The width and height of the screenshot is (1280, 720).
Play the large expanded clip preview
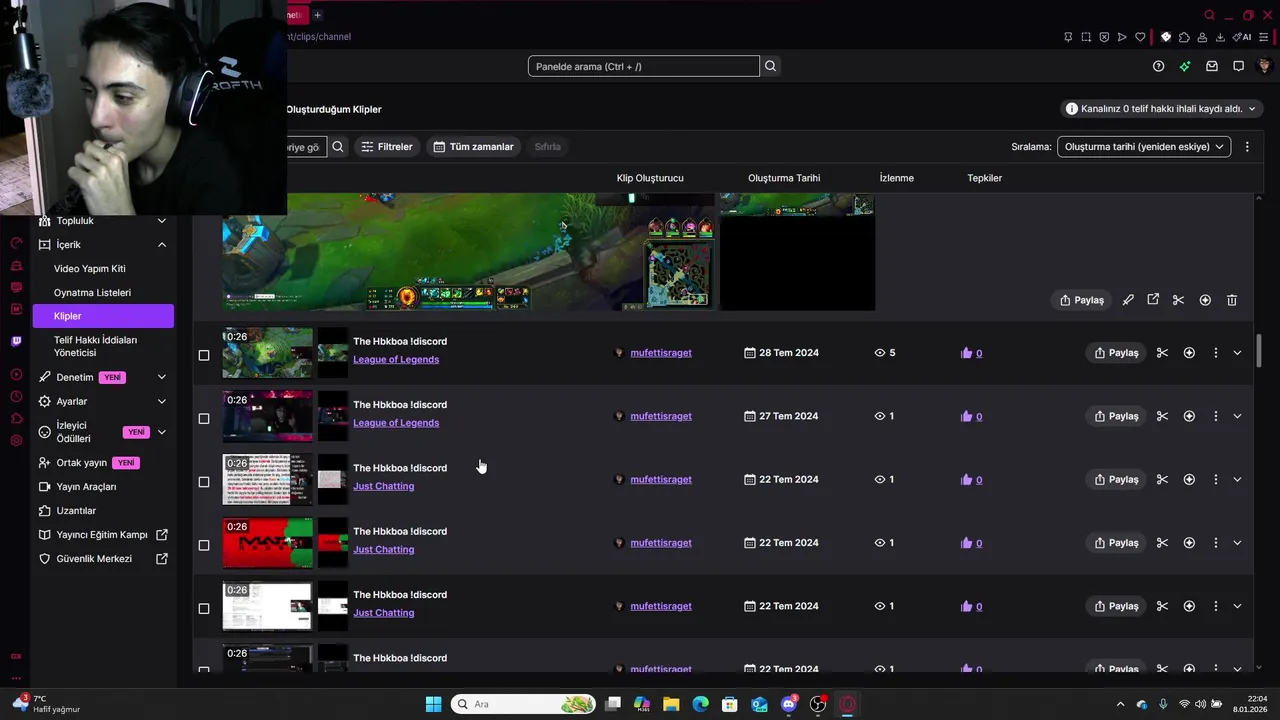(468, 252)
